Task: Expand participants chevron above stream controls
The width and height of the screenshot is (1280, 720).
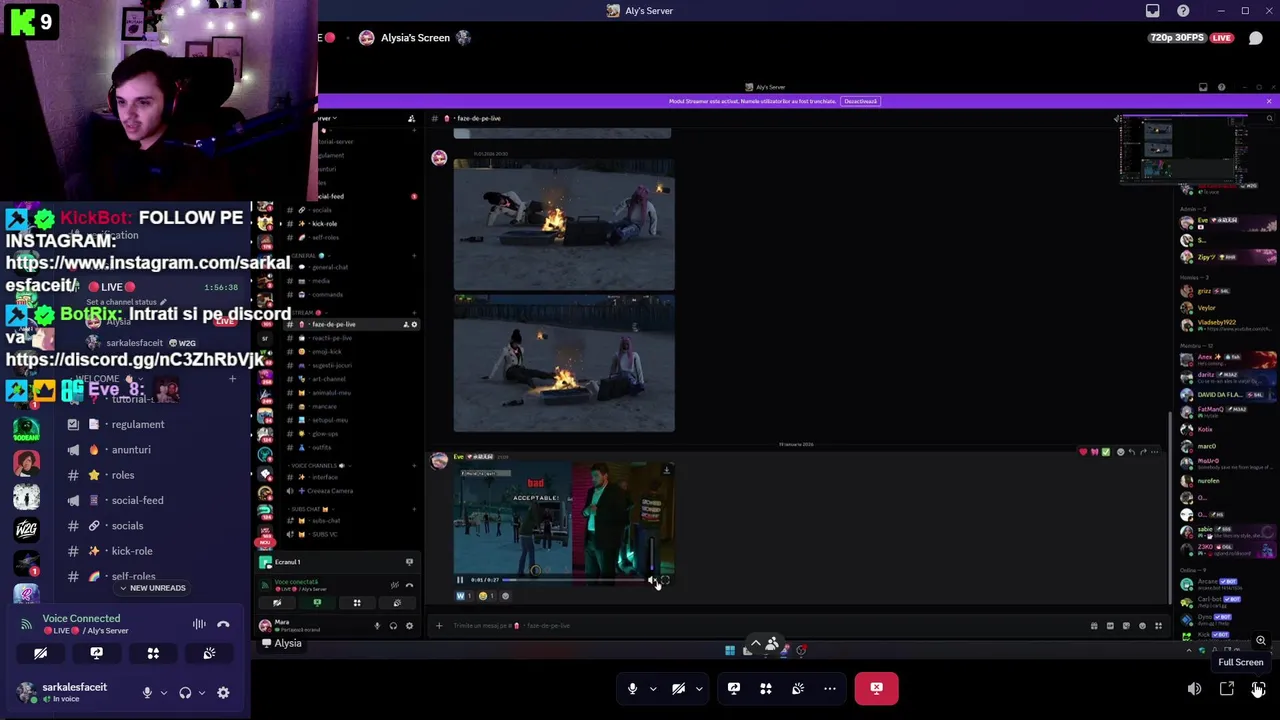Action: coord(756,643)
